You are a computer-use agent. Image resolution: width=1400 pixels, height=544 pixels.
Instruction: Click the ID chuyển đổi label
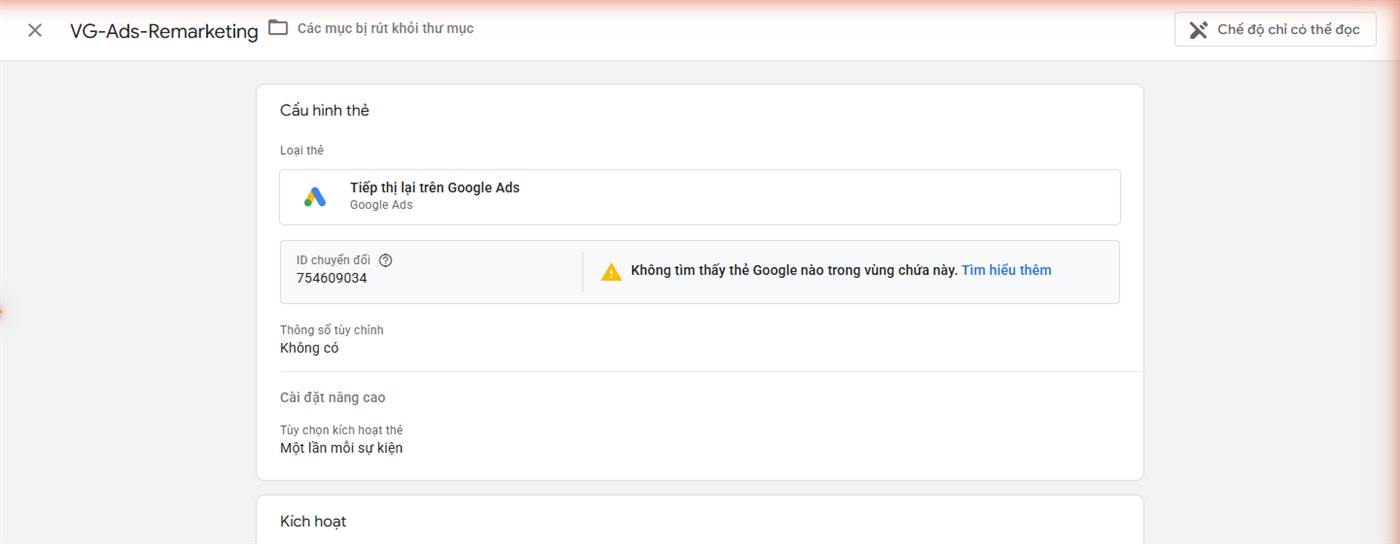point(333,260)
